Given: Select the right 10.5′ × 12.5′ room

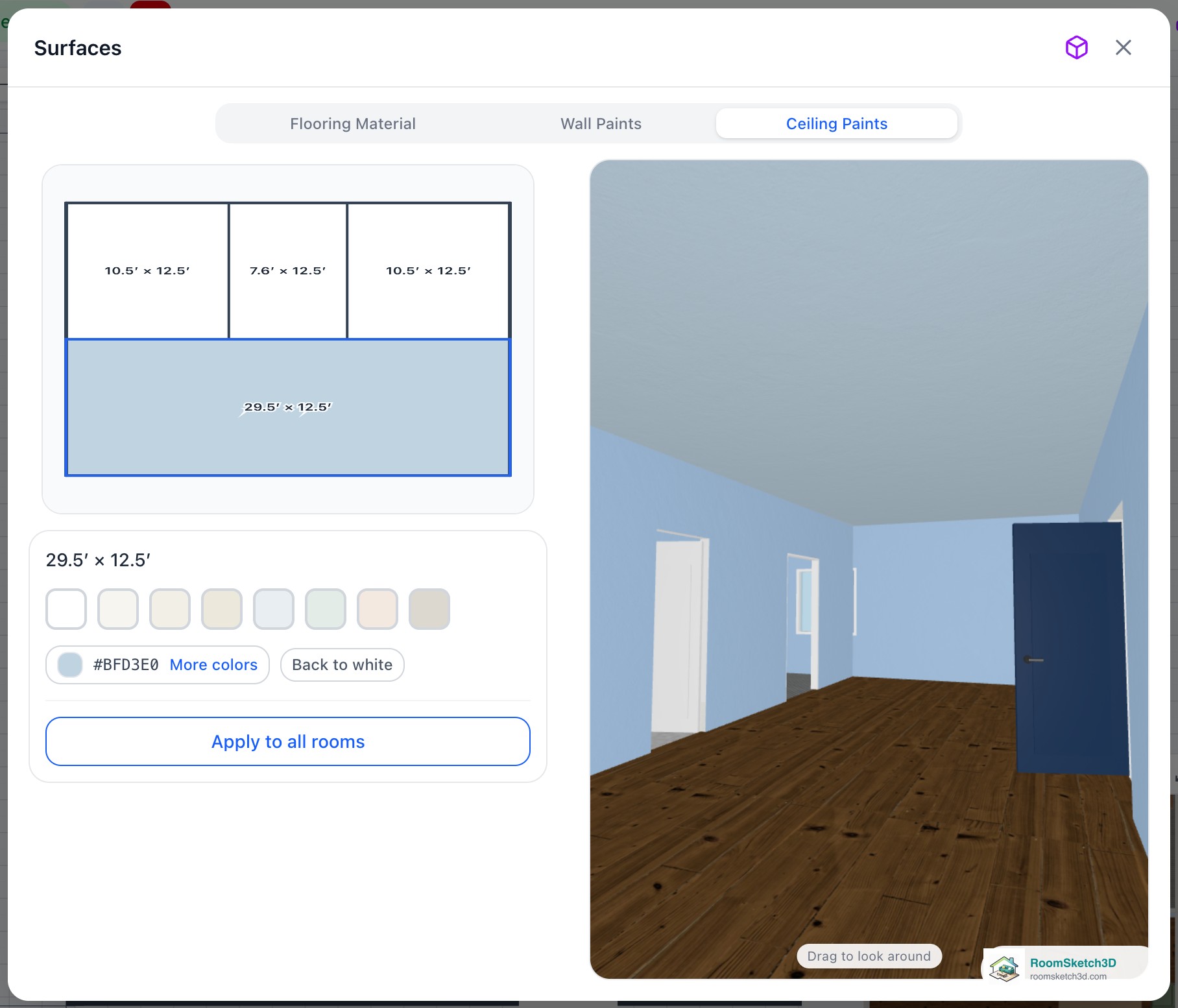Looking at the screenshot, I should point(428,270).
